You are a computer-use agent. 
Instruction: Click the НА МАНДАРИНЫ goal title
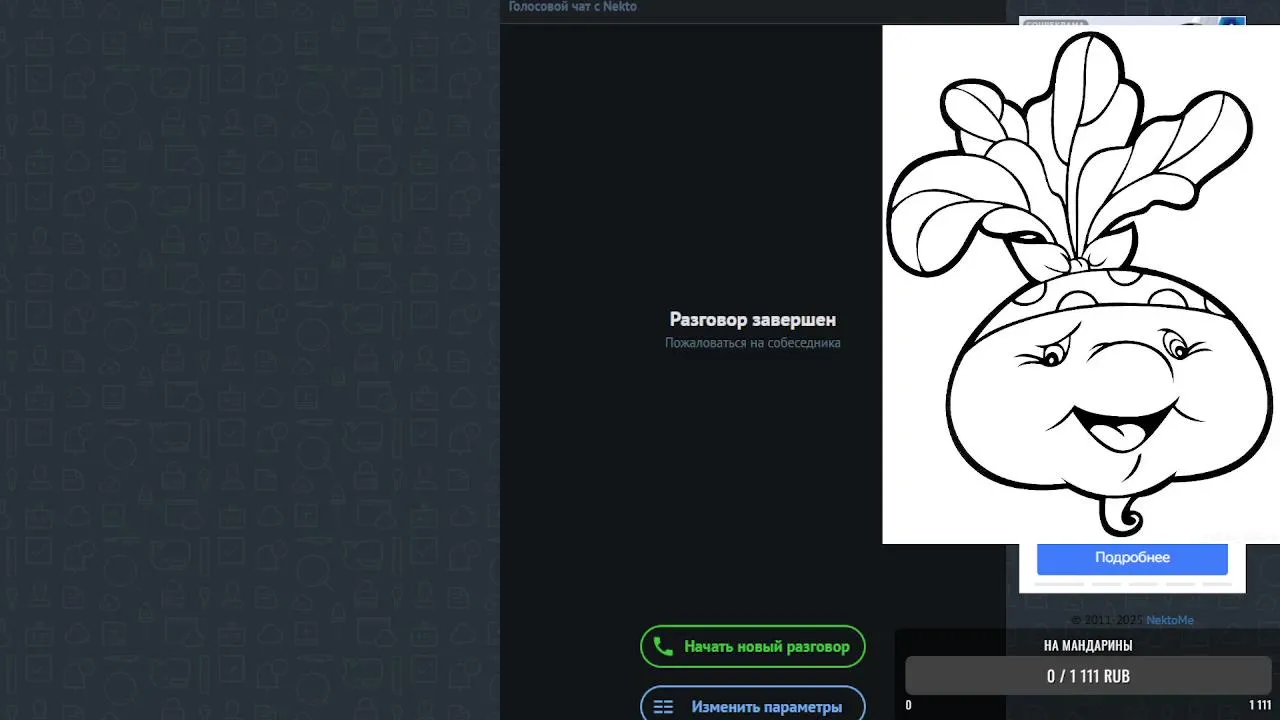(x=1088, y=645)
